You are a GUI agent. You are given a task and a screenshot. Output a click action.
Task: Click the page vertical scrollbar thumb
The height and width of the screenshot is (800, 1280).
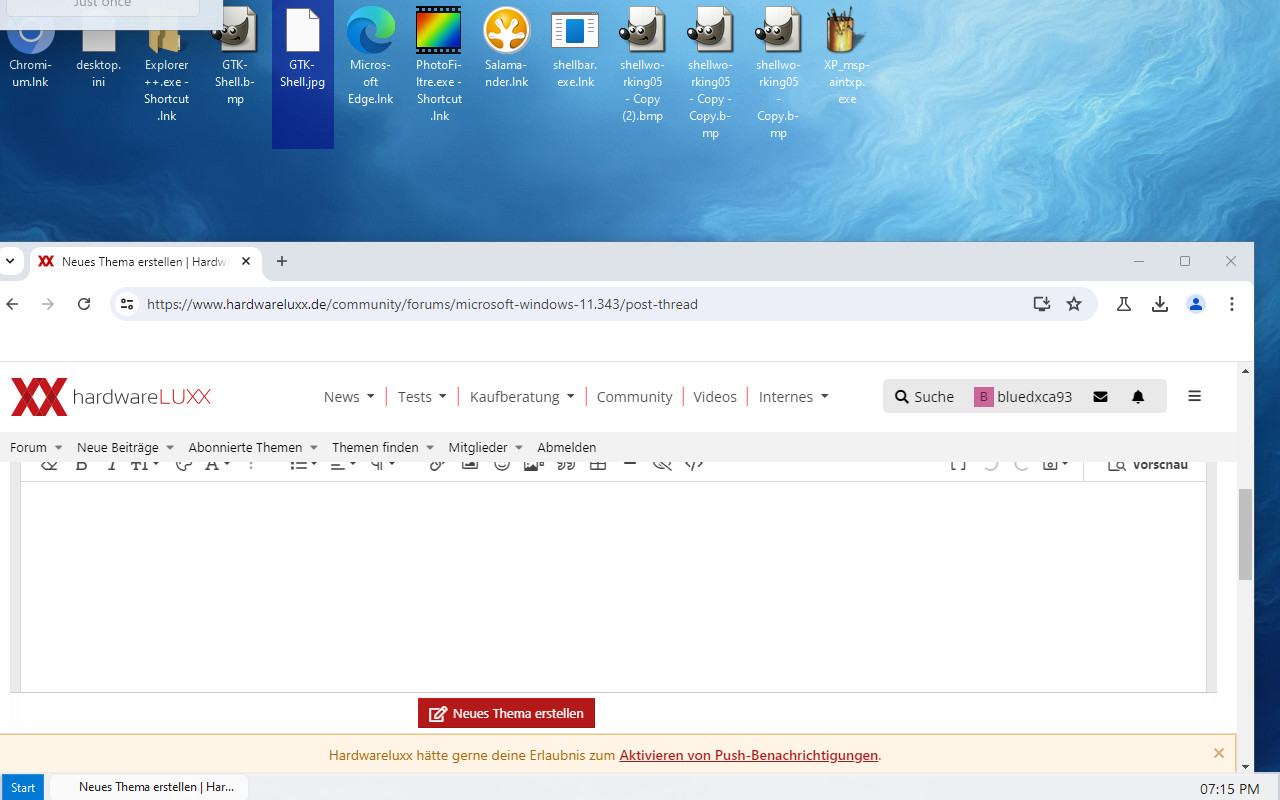tap(1245, 534)
